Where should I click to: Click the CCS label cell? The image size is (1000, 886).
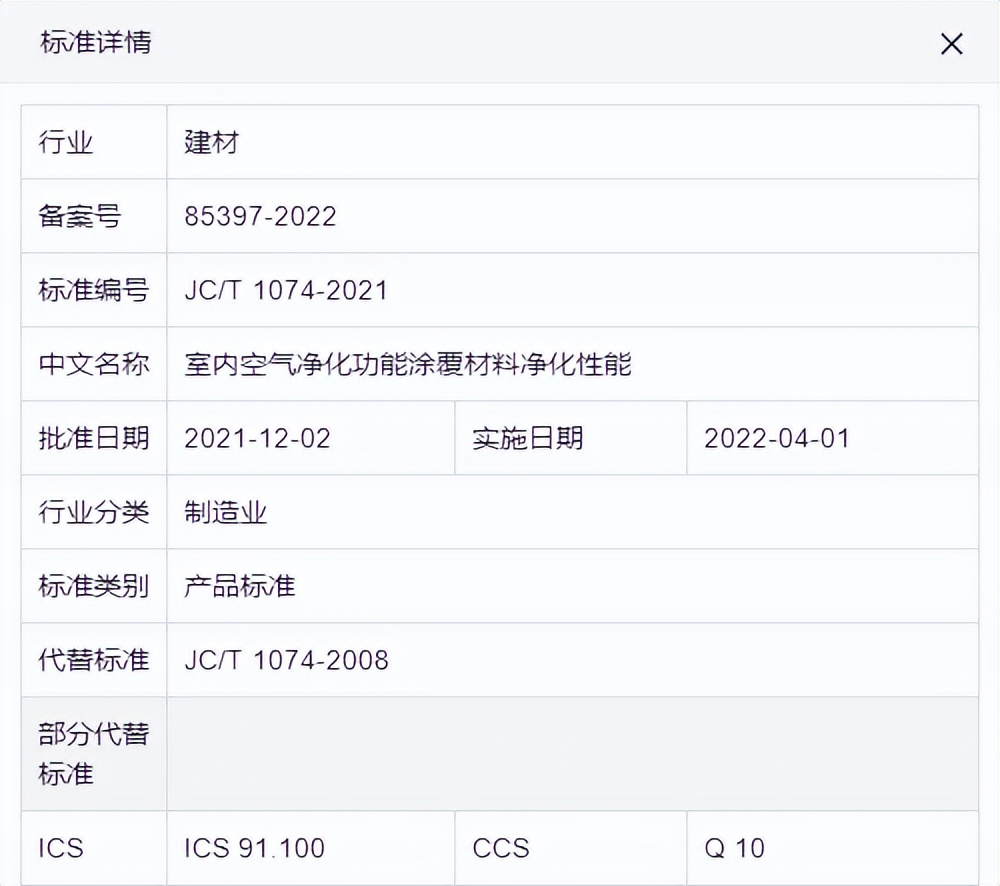(x=571, y=848)
